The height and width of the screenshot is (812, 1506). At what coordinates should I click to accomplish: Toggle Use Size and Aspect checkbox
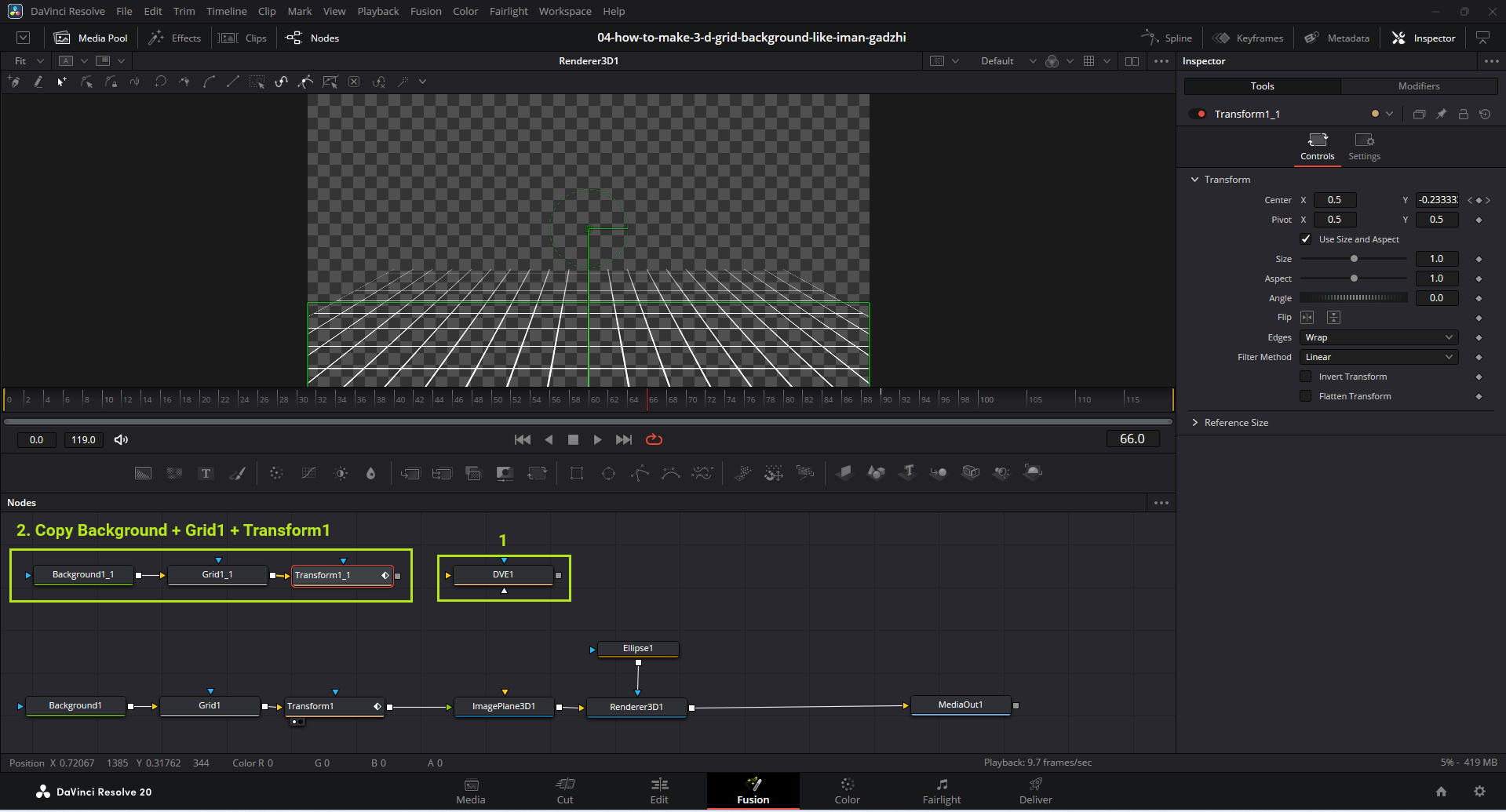pyautogui.click(x=1306, y=239)
